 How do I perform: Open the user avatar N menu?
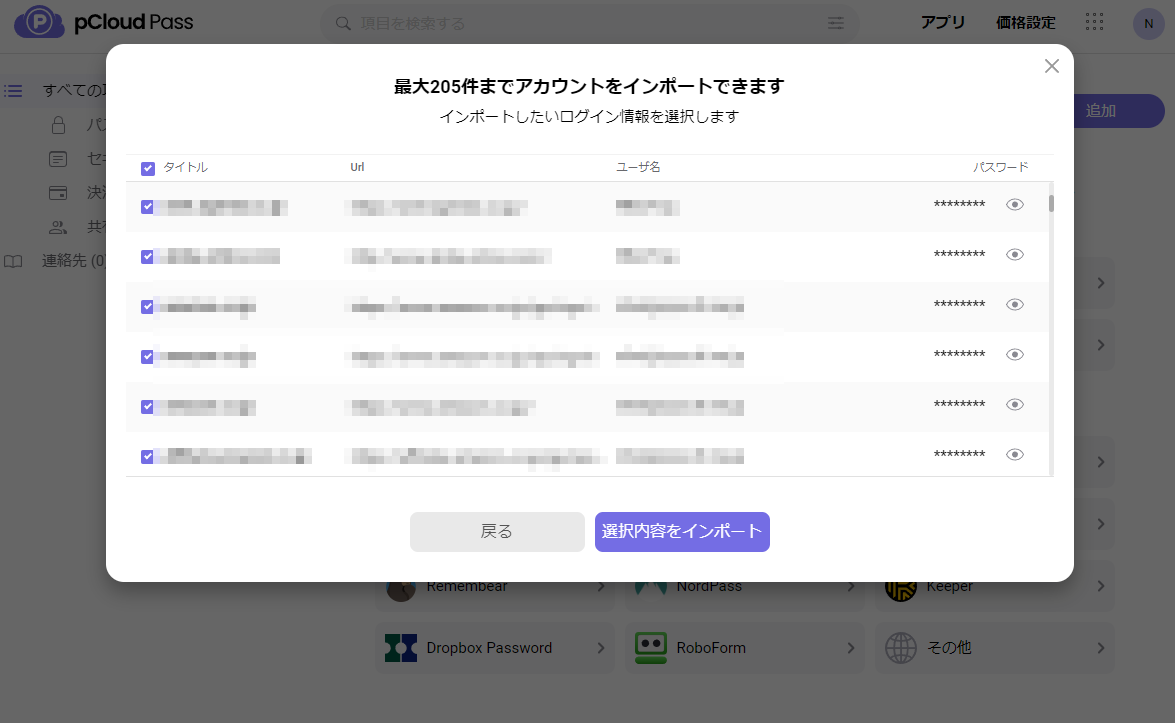tap(1148, 23)
